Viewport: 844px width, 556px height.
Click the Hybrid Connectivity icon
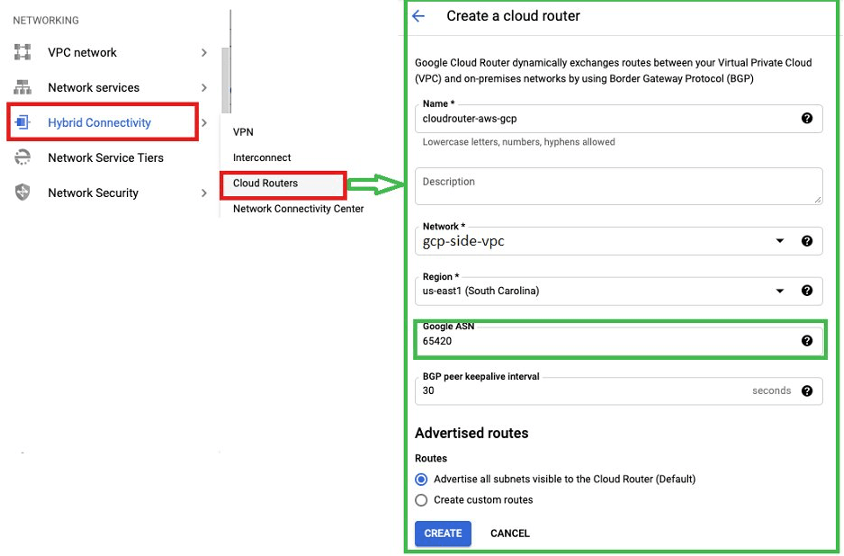22,123
